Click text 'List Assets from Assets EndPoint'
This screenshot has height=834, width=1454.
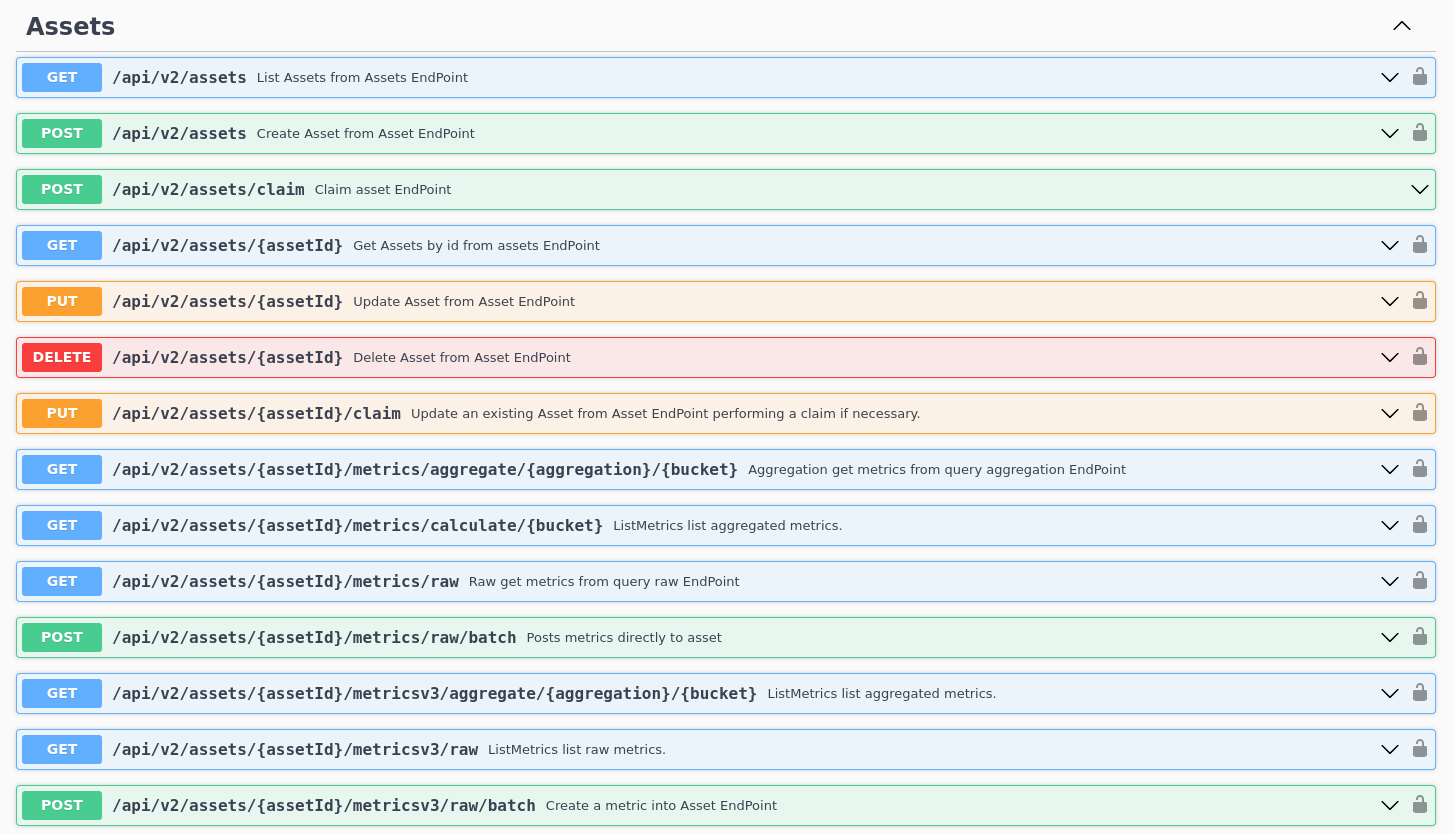coord(362,77)
